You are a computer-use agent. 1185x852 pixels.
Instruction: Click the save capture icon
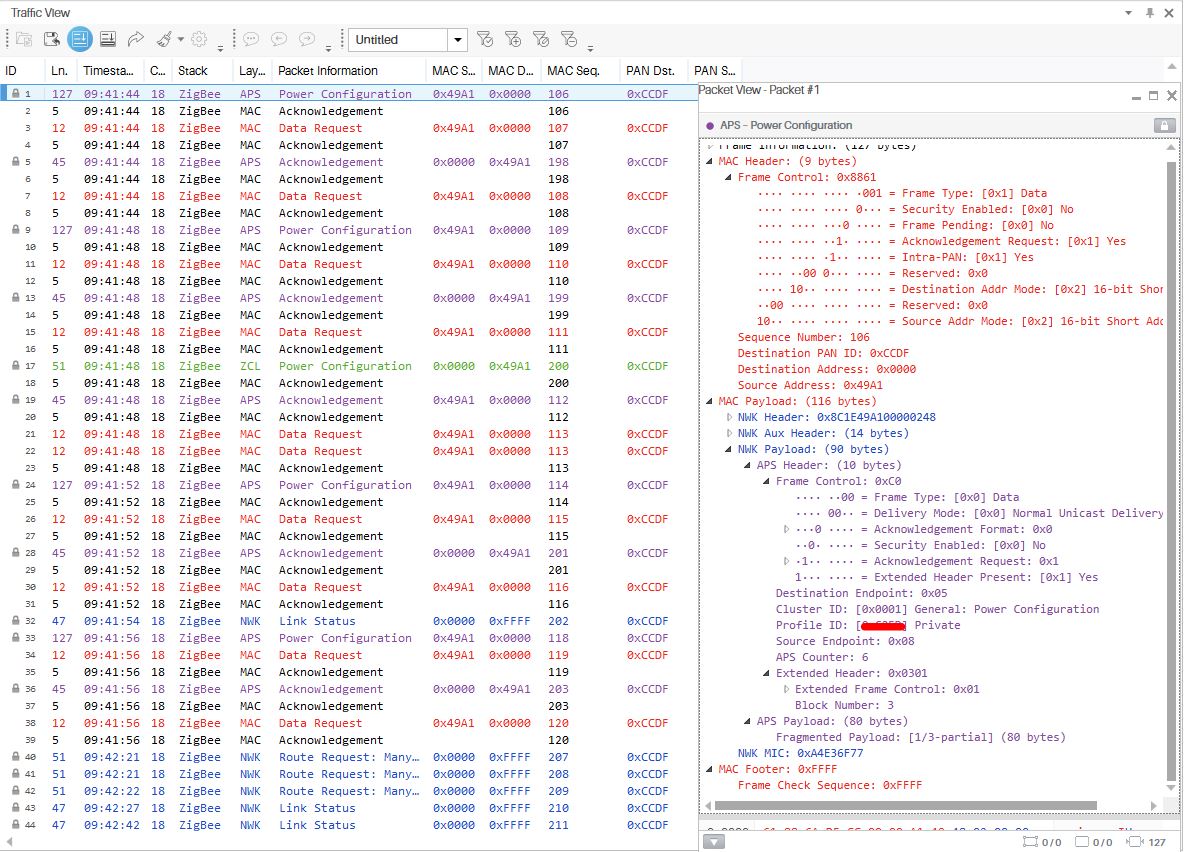51,39
